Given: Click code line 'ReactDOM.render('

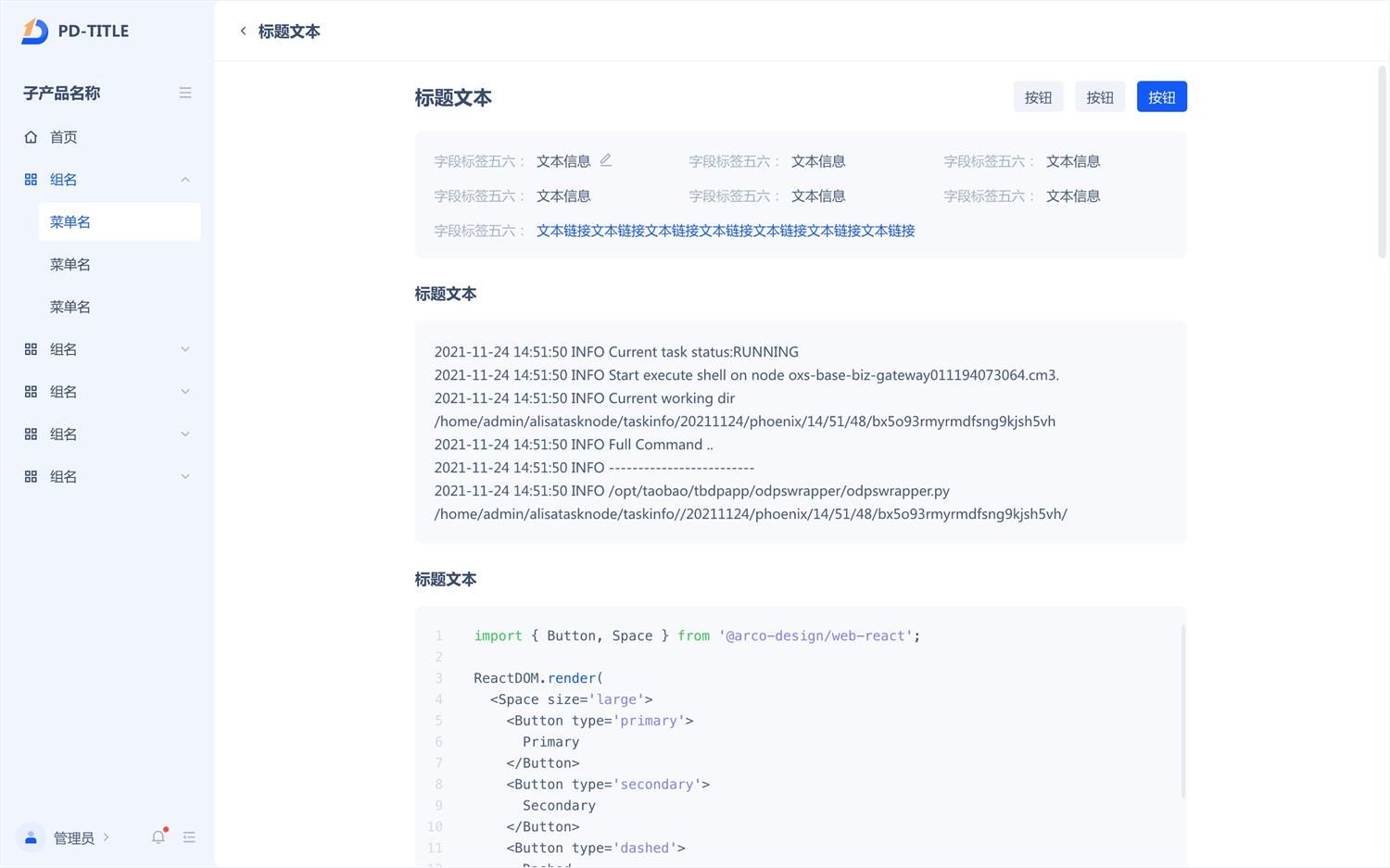Looking at the screenshot, I should [538, 678].
